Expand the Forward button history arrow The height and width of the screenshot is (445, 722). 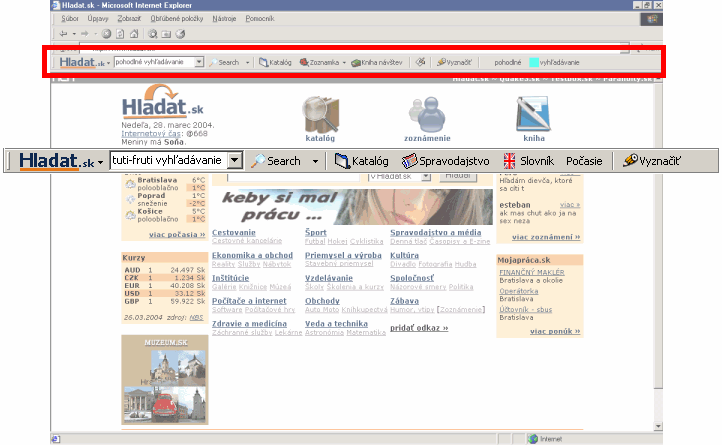(x=95, y=34)
